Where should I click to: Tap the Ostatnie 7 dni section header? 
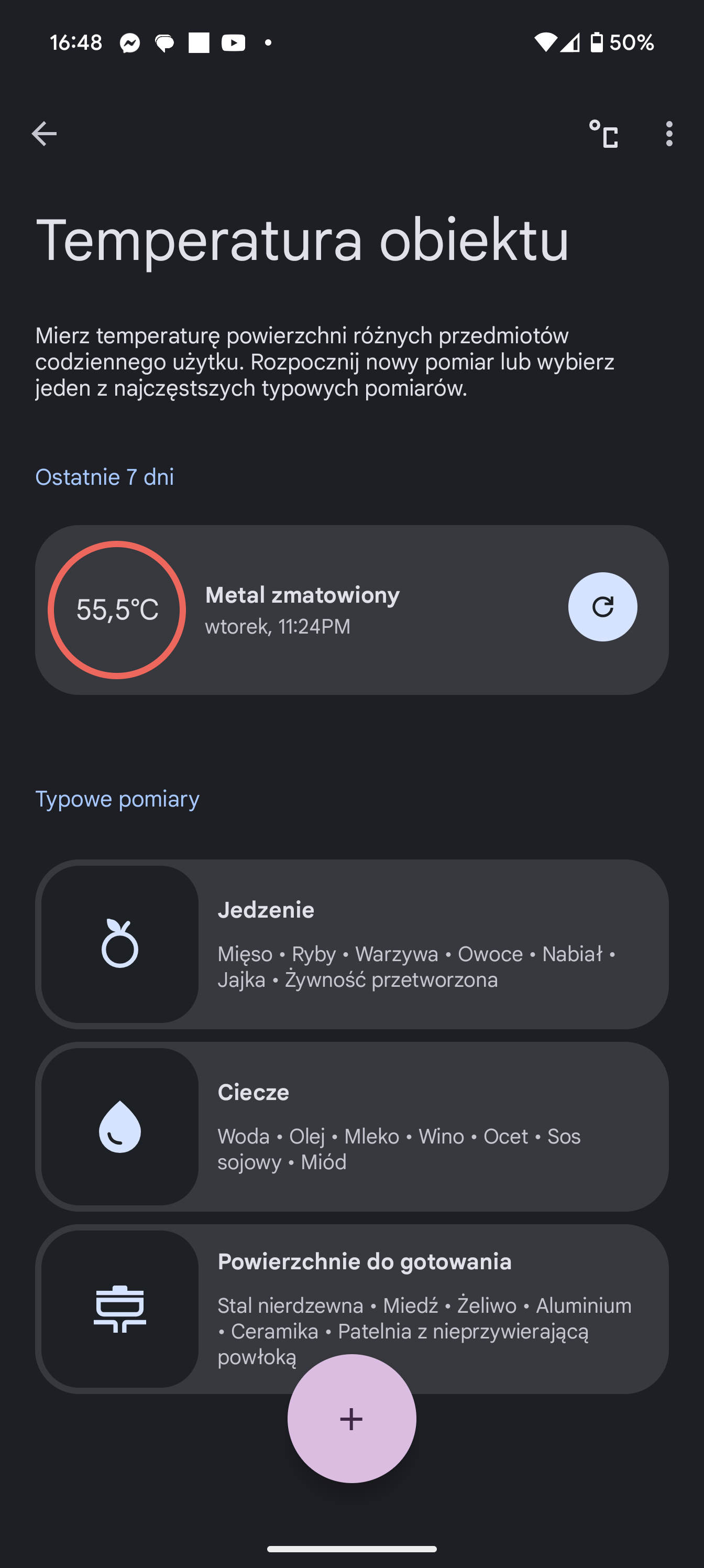105,477
